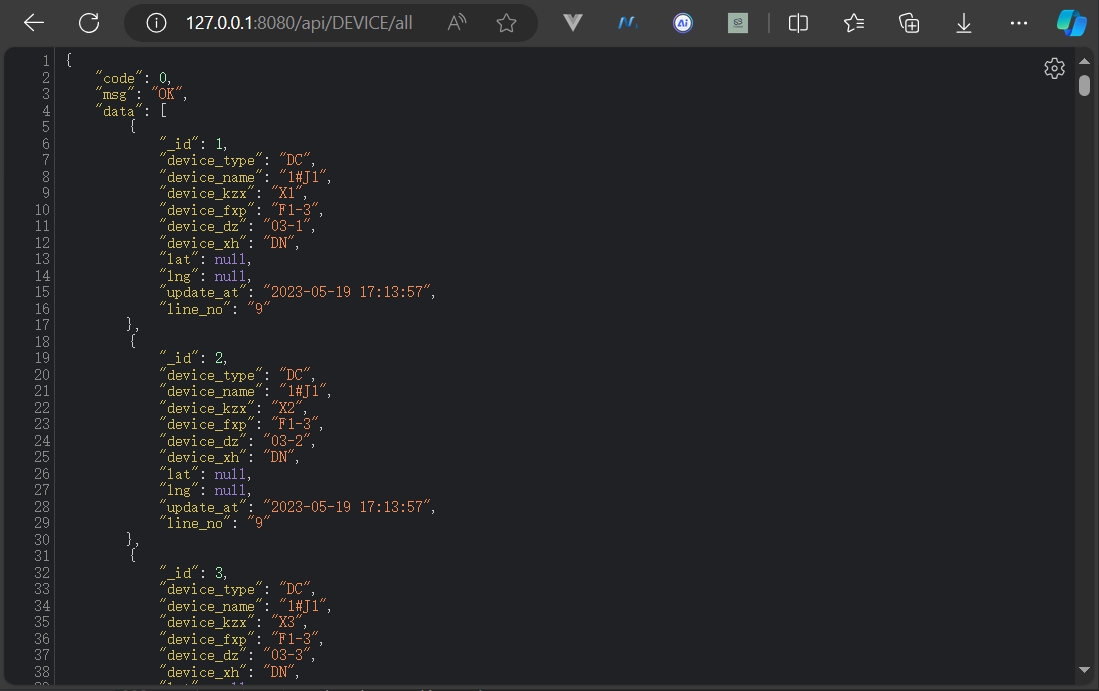Open the Downloads panel
Viewport: 1099px width, 691px height.
tap(964, 23)
